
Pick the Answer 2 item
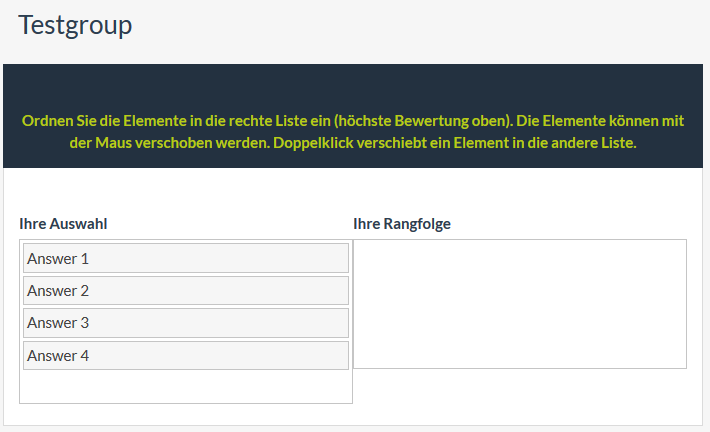(185, 290)
